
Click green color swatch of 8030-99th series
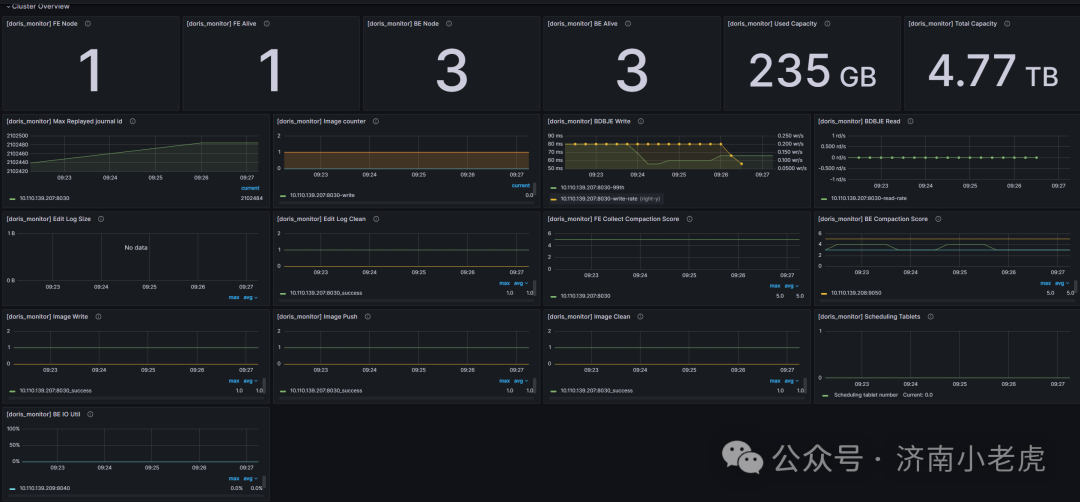[x=553, y=188]
